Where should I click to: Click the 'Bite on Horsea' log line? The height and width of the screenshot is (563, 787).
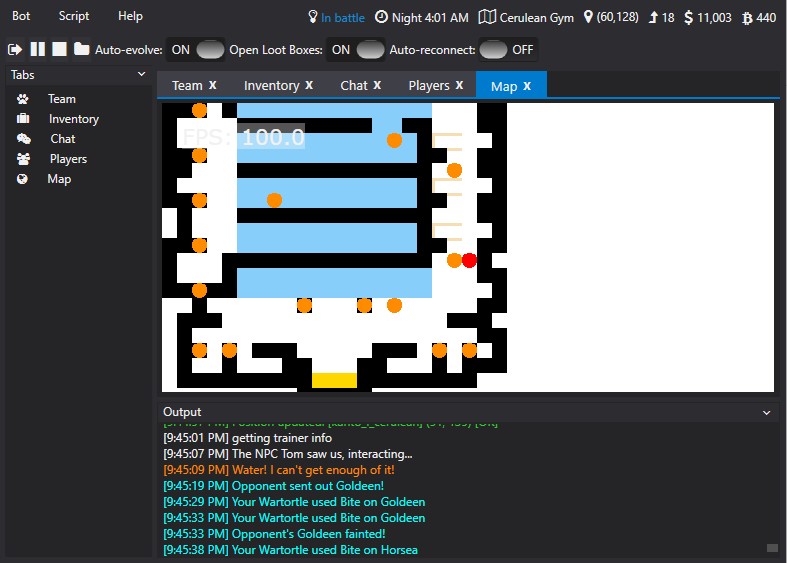pos(290,550)
